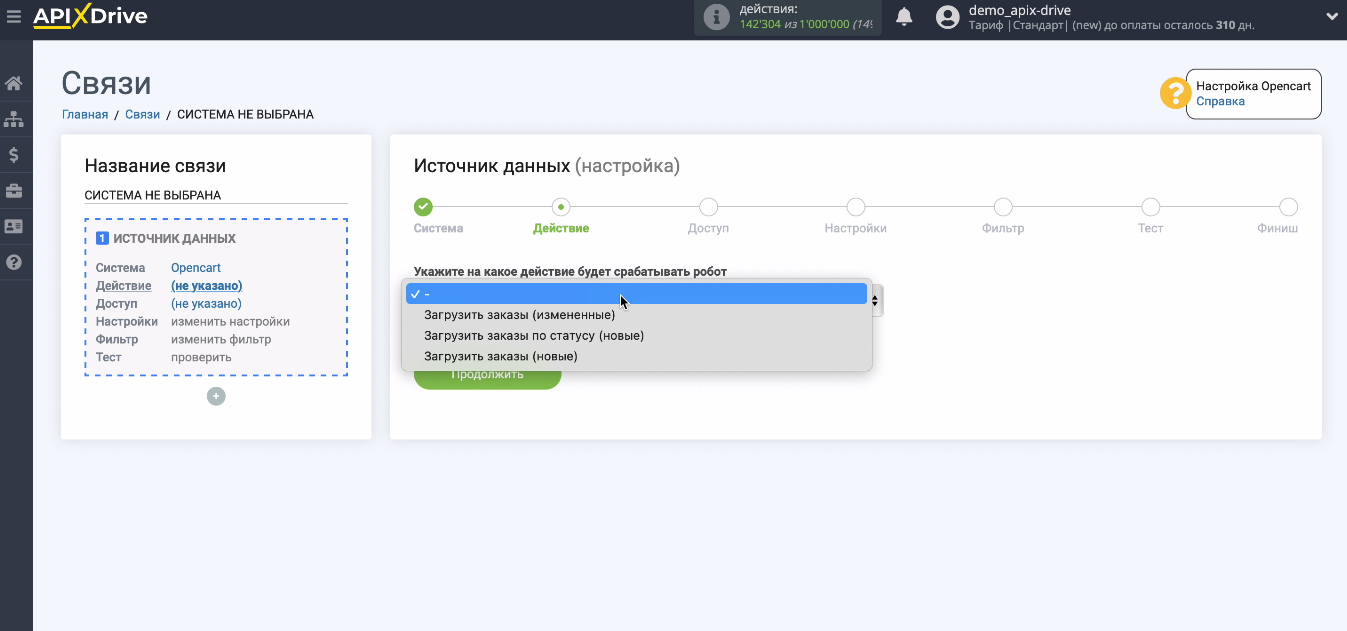Edit the connection name field
1347x631 pixels.
tap(216, 195)
